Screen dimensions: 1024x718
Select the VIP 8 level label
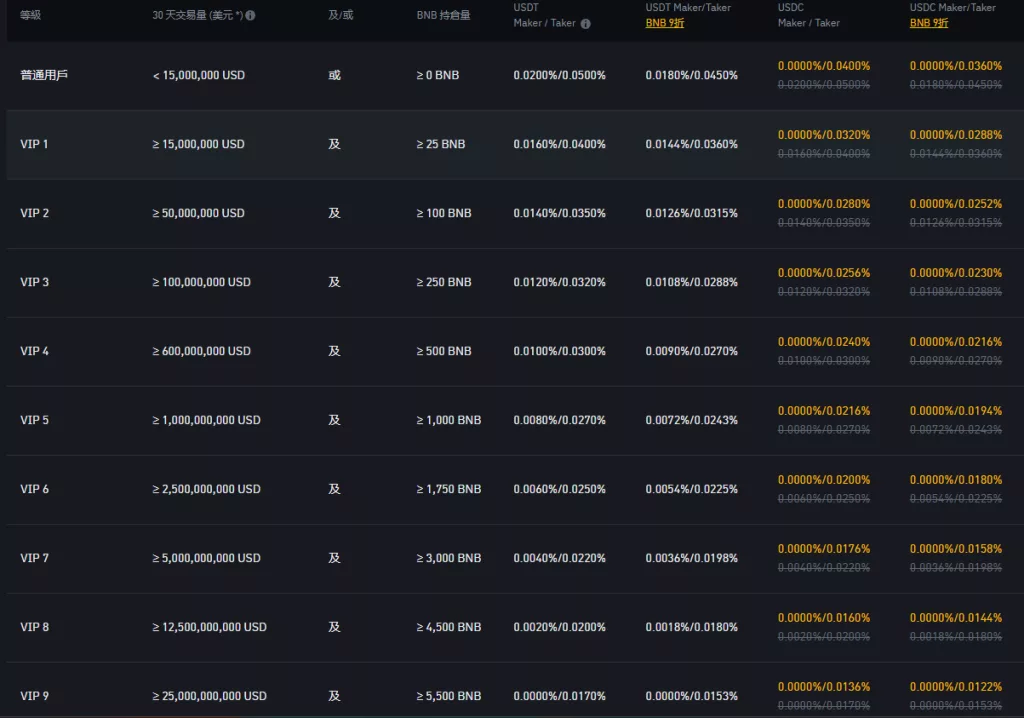point(35,627)
